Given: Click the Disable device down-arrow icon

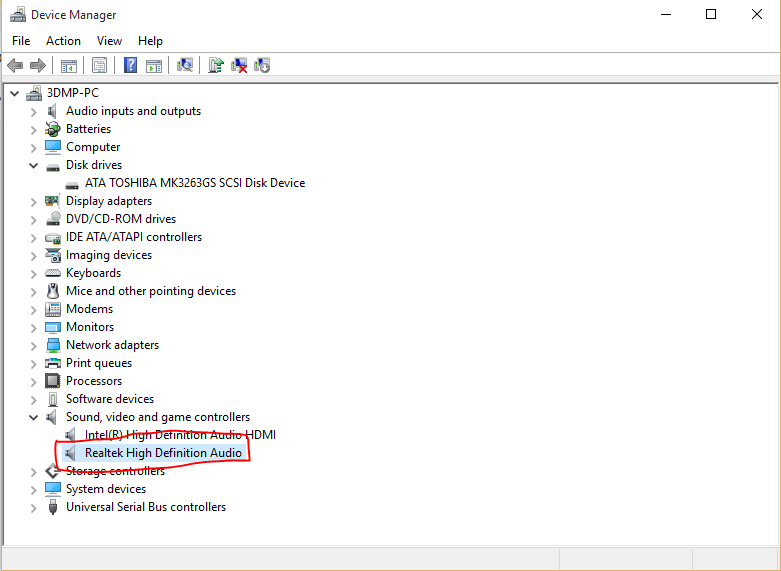Looking at the screenshot, I should coord(262,65).
